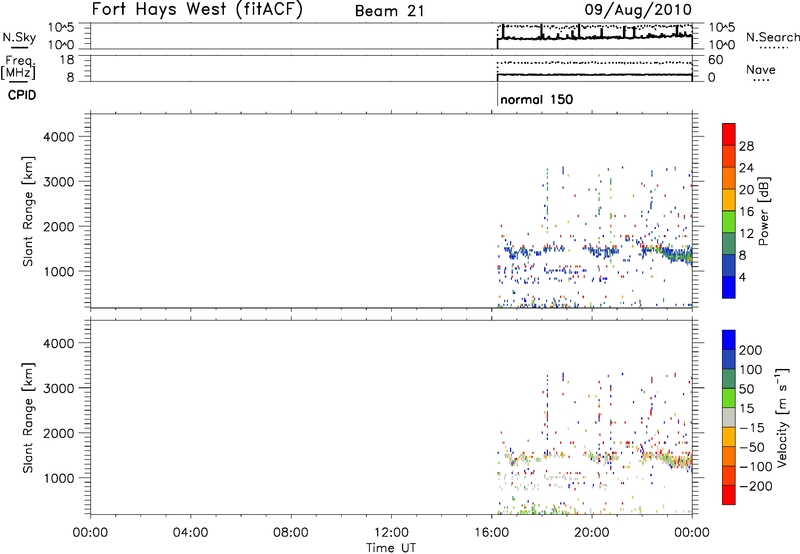Click the 'Nave' legend label
This screenshot has width=800, height=554.
point(760,70)
